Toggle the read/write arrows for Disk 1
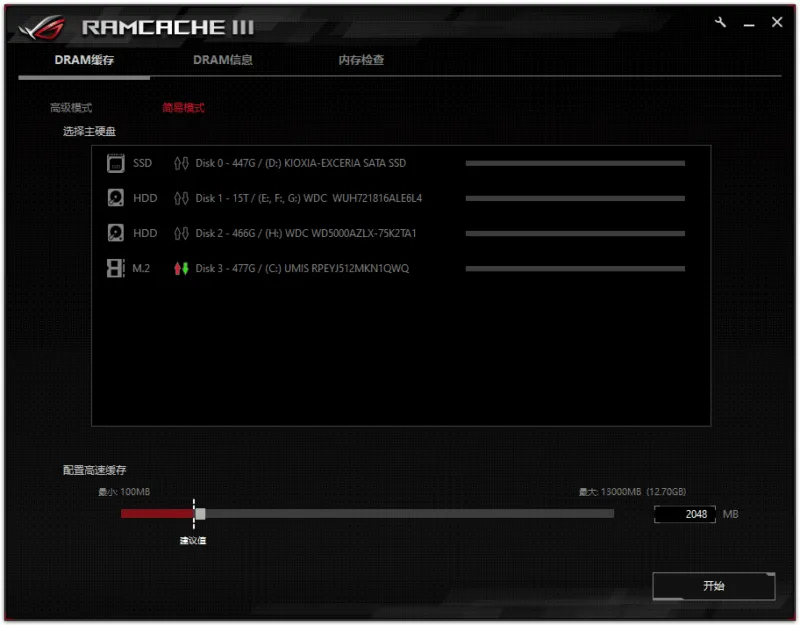This screenshot has height=625, width=800. coord(181,198)
